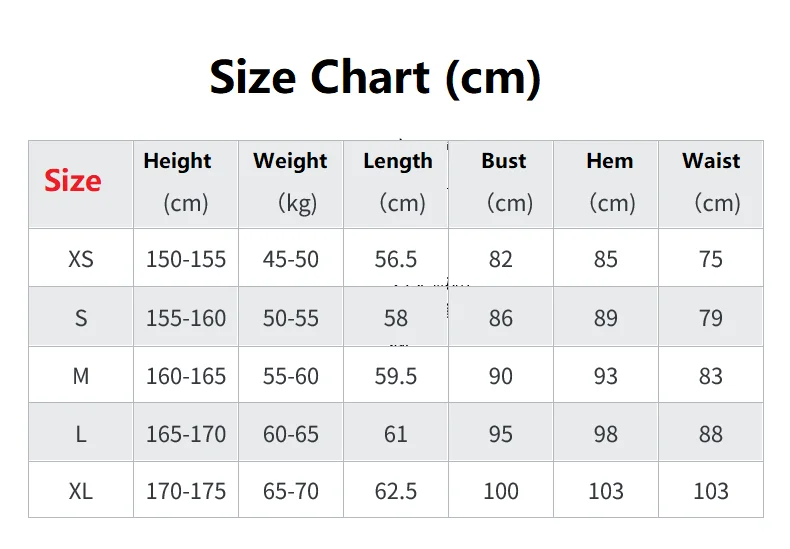Click the Waist (cm) column header
Viewport: 790px width, 549px height.
pyautogui.click(x=711, y=184)
